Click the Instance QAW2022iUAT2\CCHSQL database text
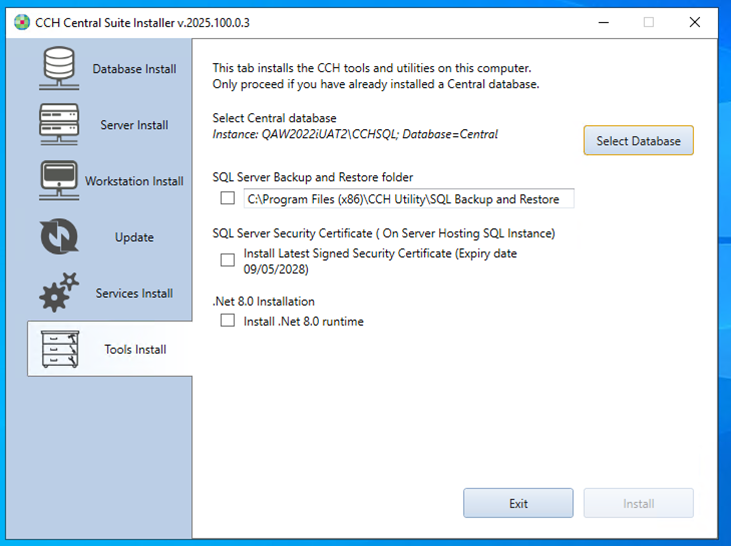Viewport: 731px width, 546px height. tap(355, 134)
